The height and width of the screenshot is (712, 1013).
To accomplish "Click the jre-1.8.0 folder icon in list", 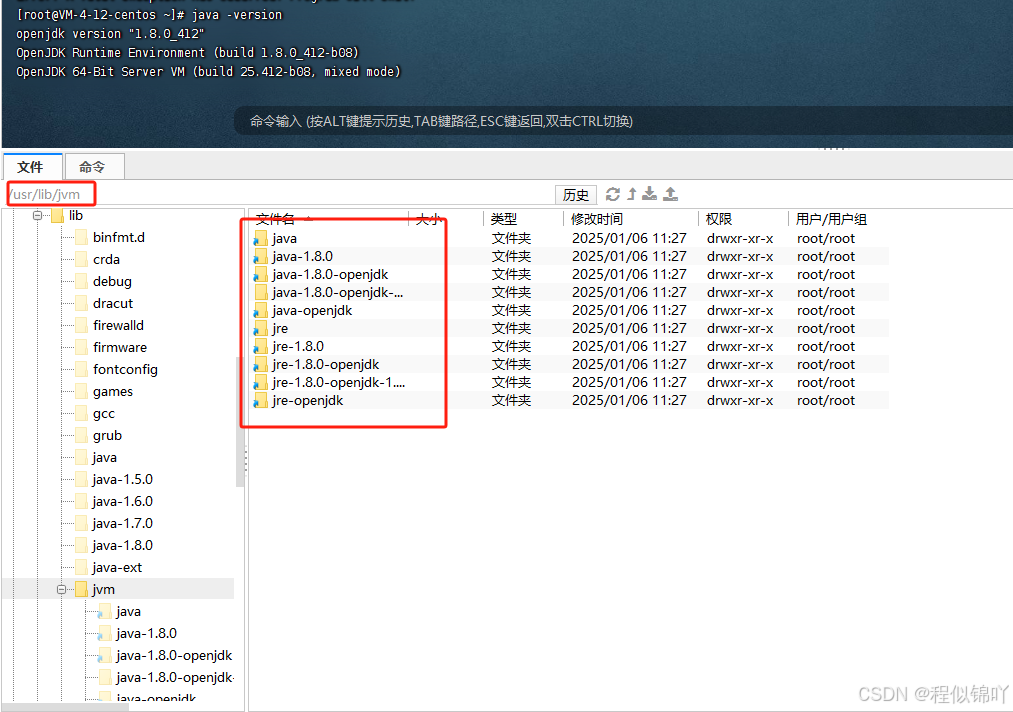I will point(261,346).
